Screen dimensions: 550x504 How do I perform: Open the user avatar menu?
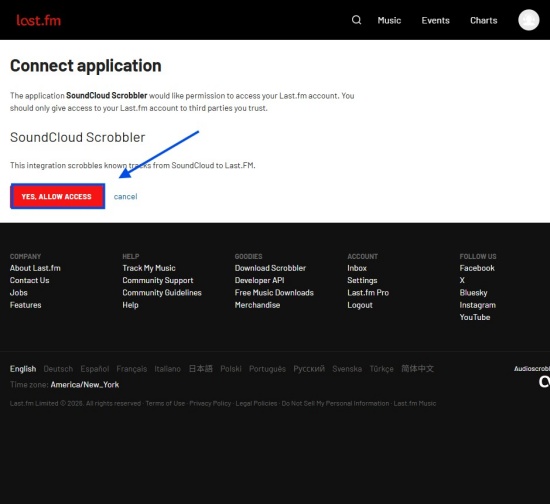coord(529,20)
